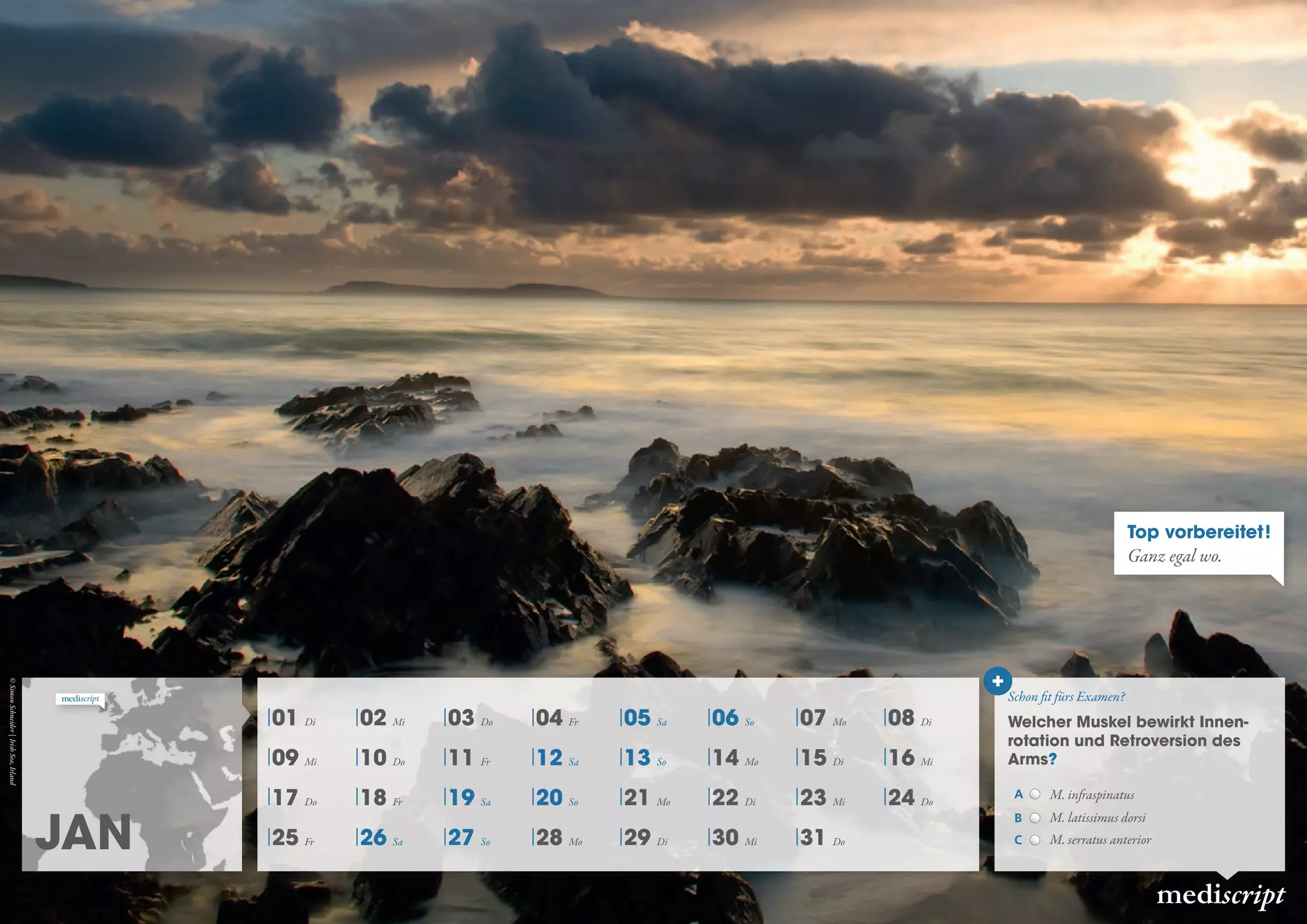
Task: Select answer C, M. serratus anterior
Action: coord(1035,840)
